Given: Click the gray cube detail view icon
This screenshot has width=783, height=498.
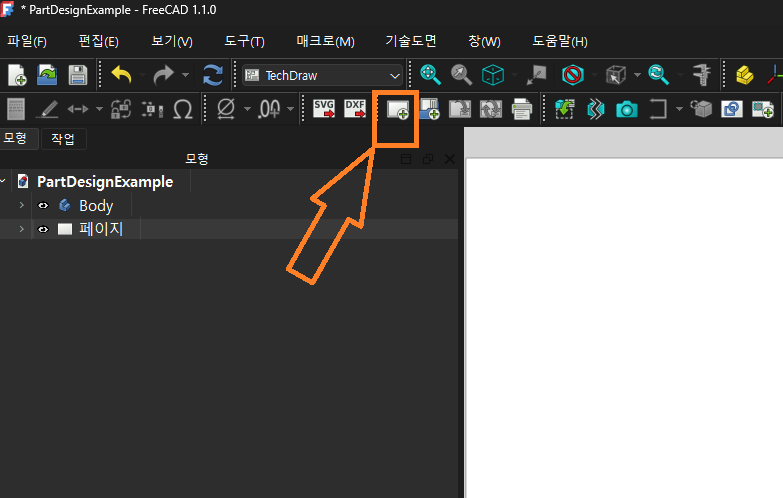Looking at the screenshot, I should click(701, 108).
